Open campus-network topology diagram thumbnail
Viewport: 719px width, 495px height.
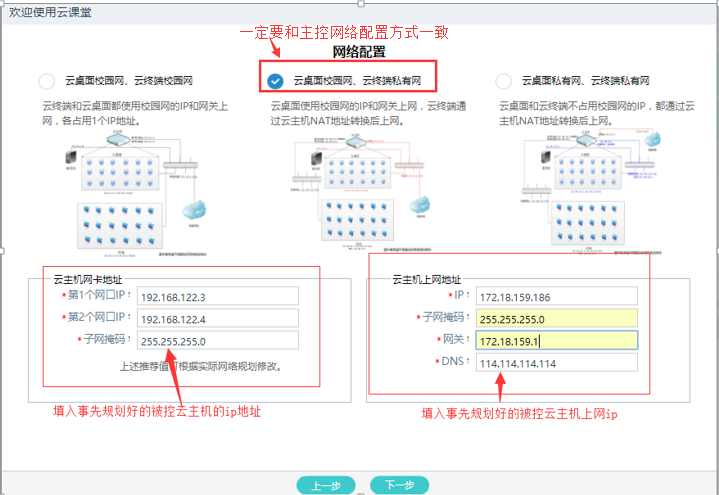coord(136,193)
